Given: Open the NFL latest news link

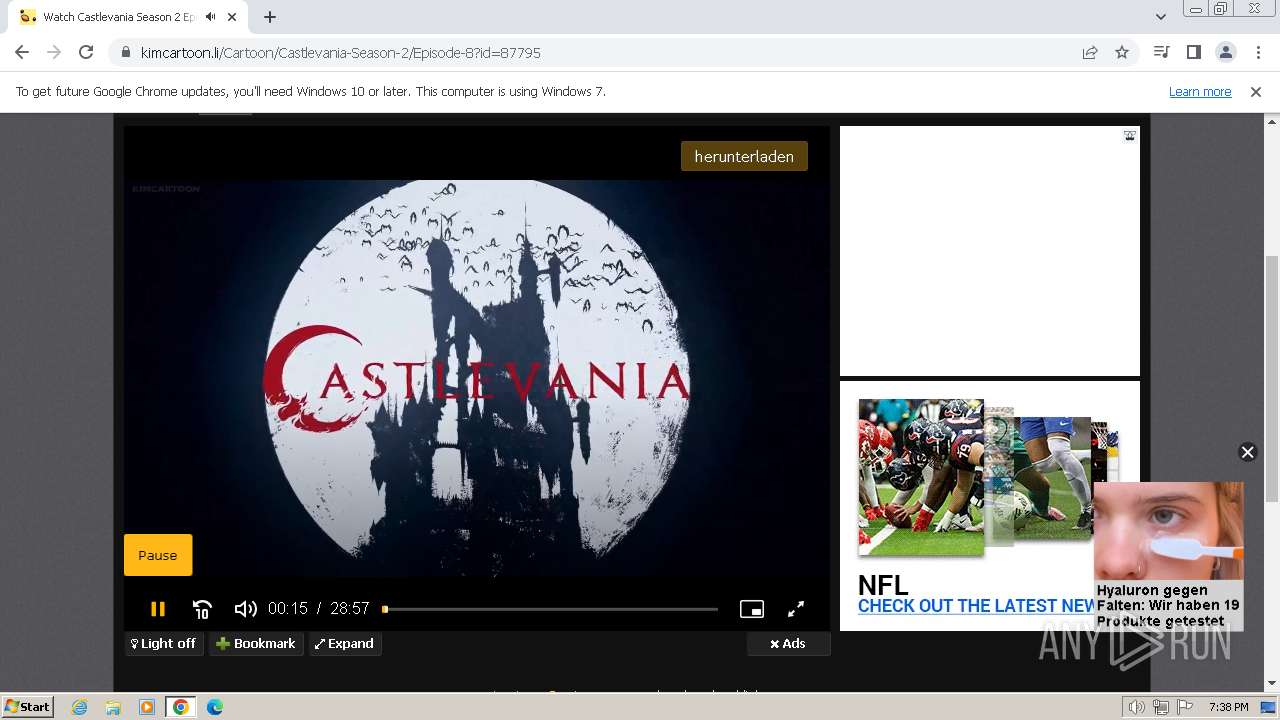Looking at the screenshot, I should click(x=977, y=606).
